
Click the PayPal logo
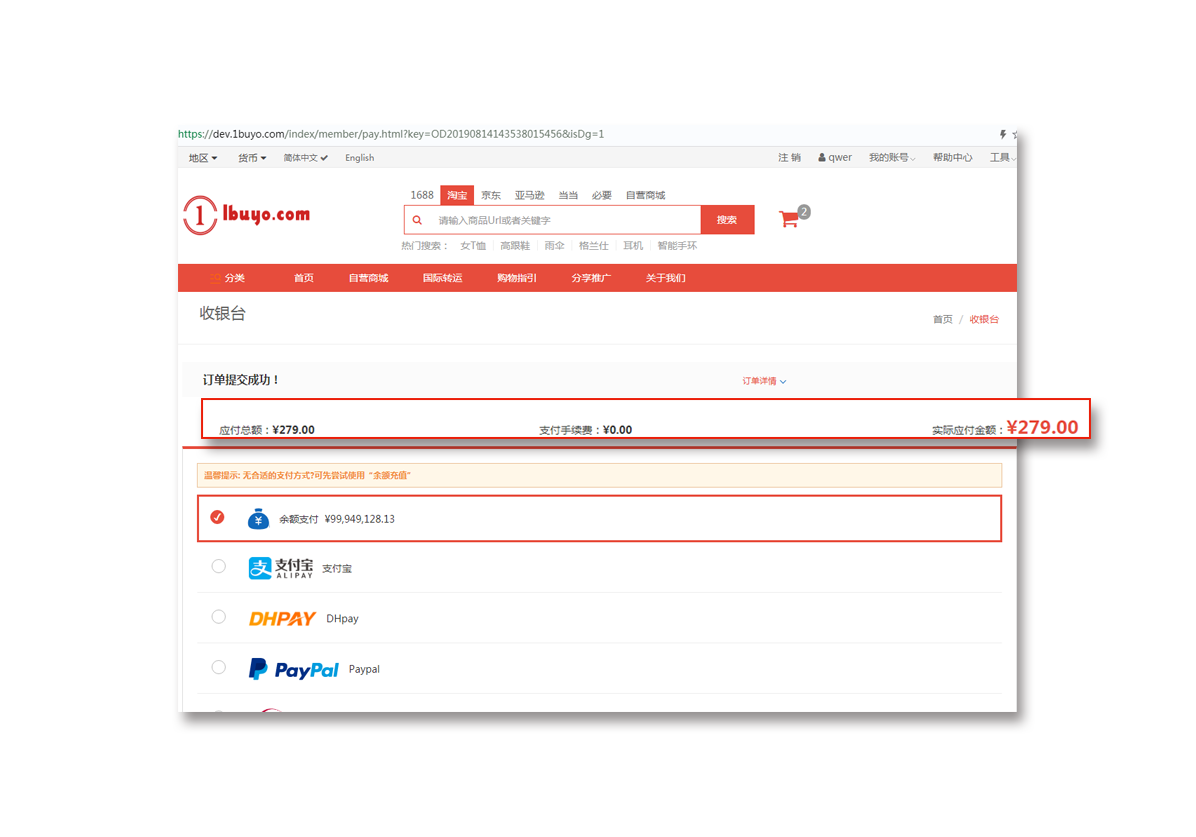(x=294, y=669)
